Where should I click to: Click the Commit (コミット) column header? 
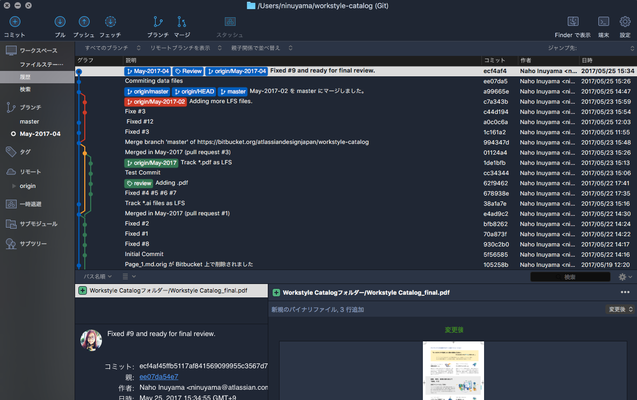(x=500, y=60)
